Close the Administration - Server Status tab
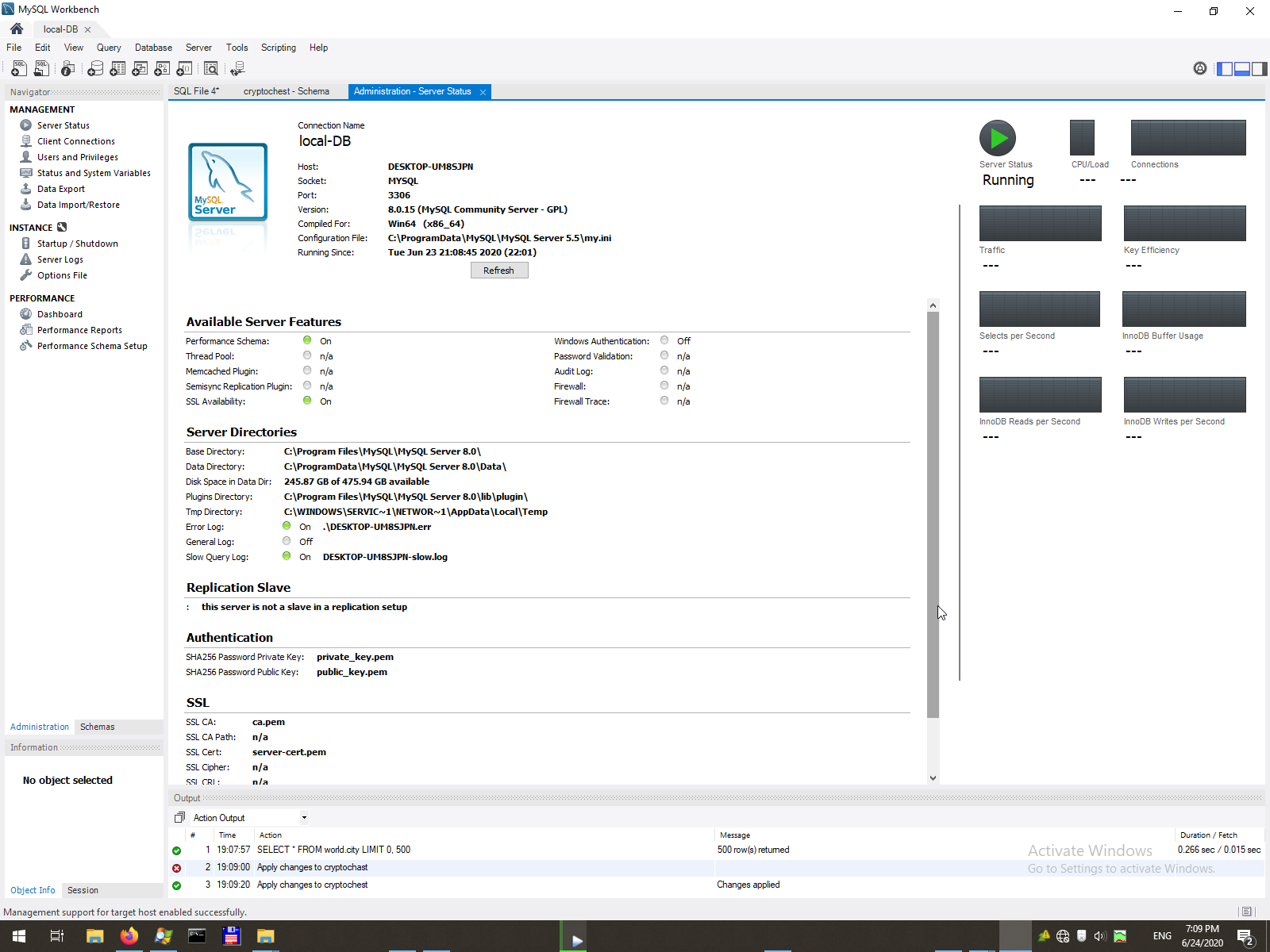 [483, 92]
